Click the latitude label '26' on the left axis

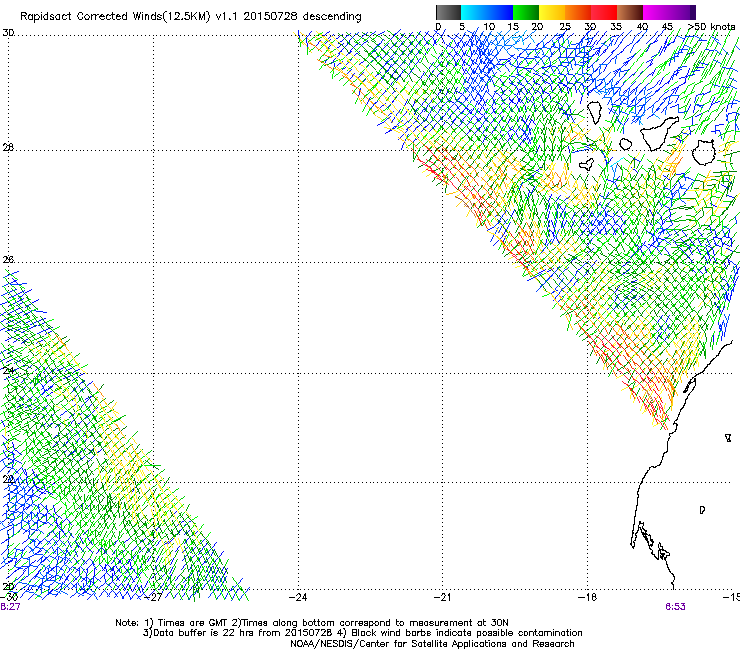(8, 260)
